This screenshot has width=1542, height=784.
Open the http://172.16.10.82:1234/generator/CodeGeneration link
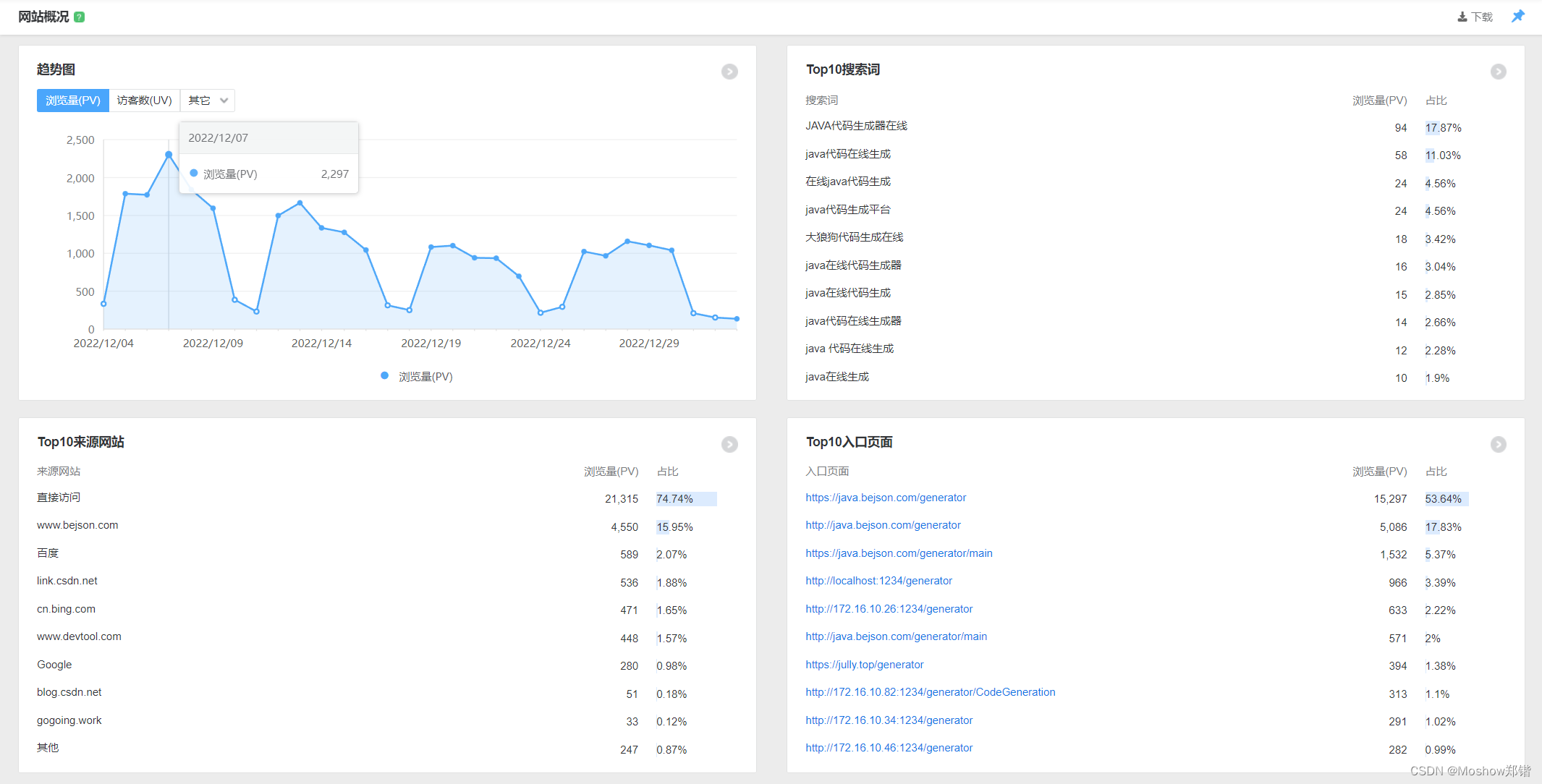pyautogui.click(x=930, y=692)
